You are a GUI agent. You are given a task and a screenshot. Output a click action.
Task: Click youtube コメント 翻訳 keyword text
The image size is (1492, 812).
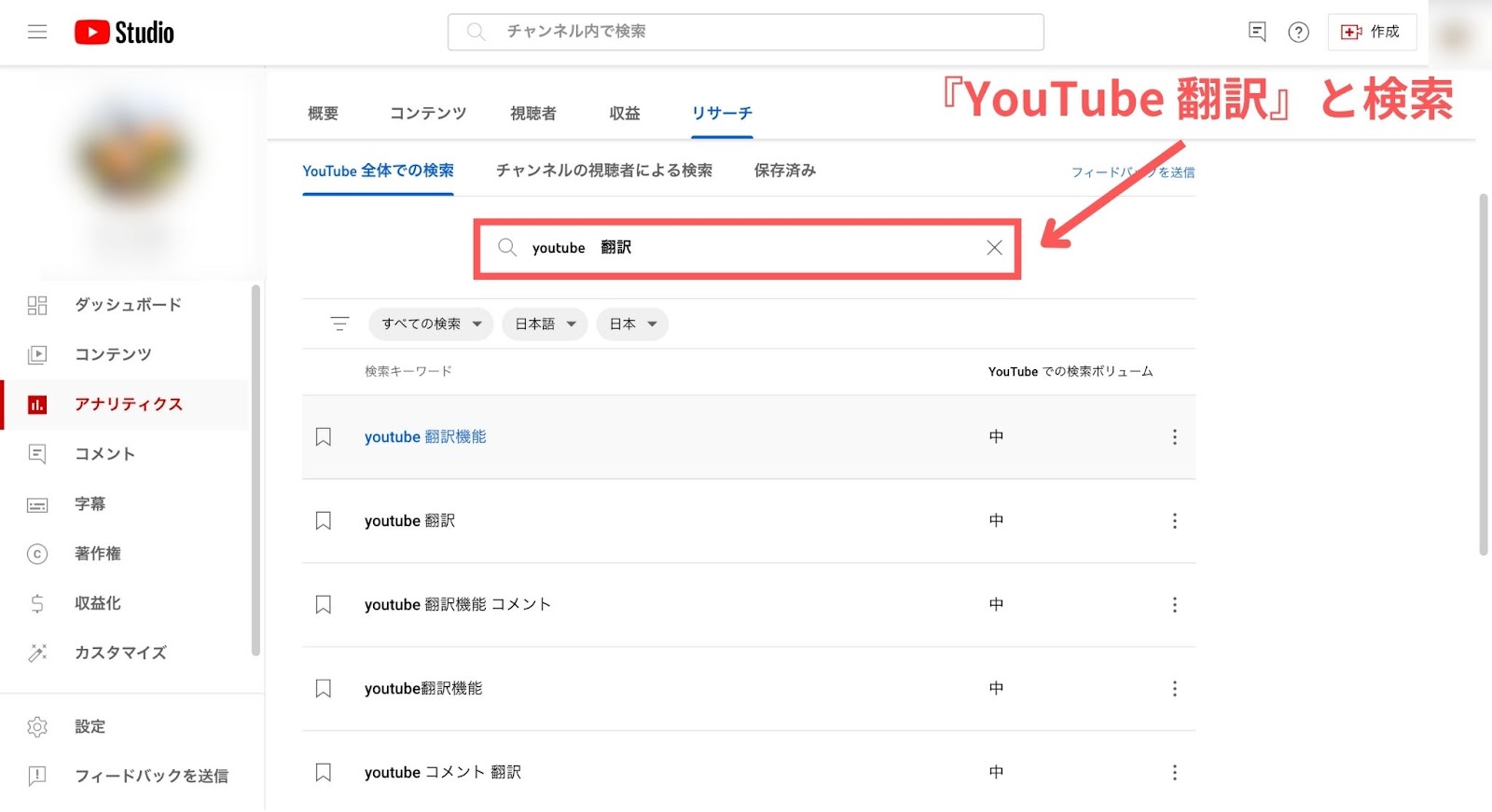click(x=443, y=772)
